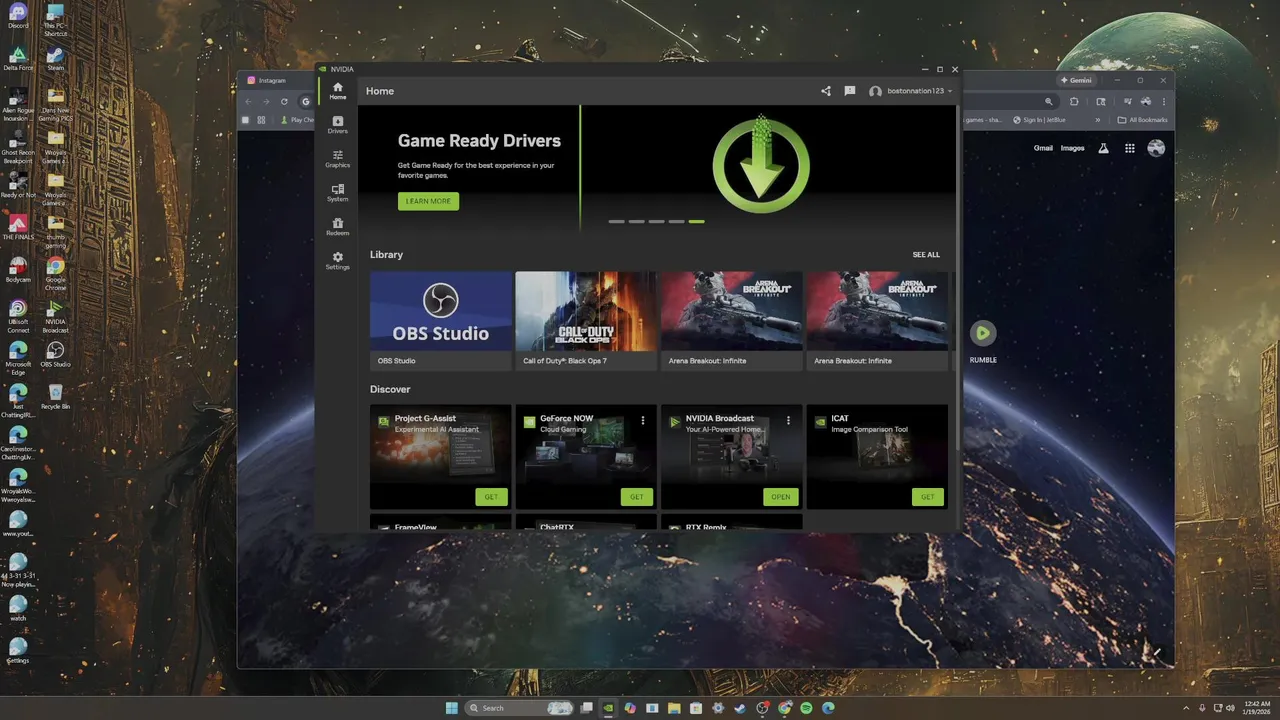
Task: Select Home in the NVIDIA sidebar
Action: coord(337,91)
